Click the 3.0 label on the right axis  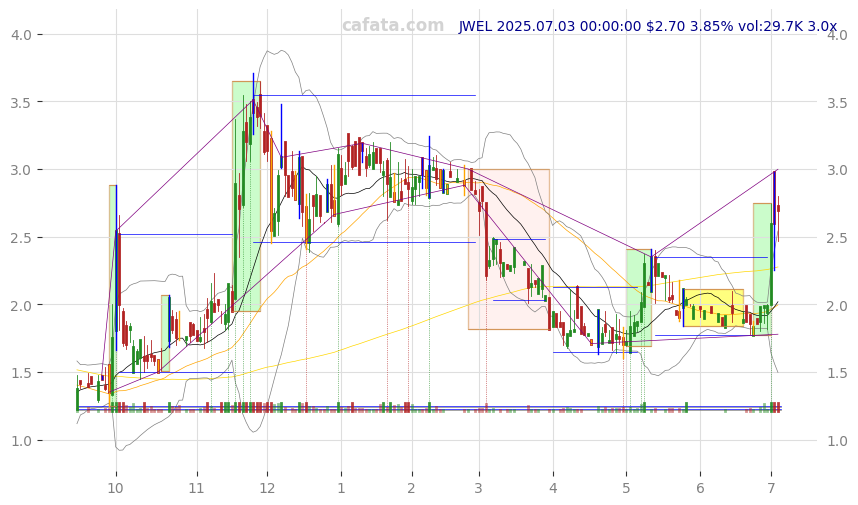tap(837, 170)
